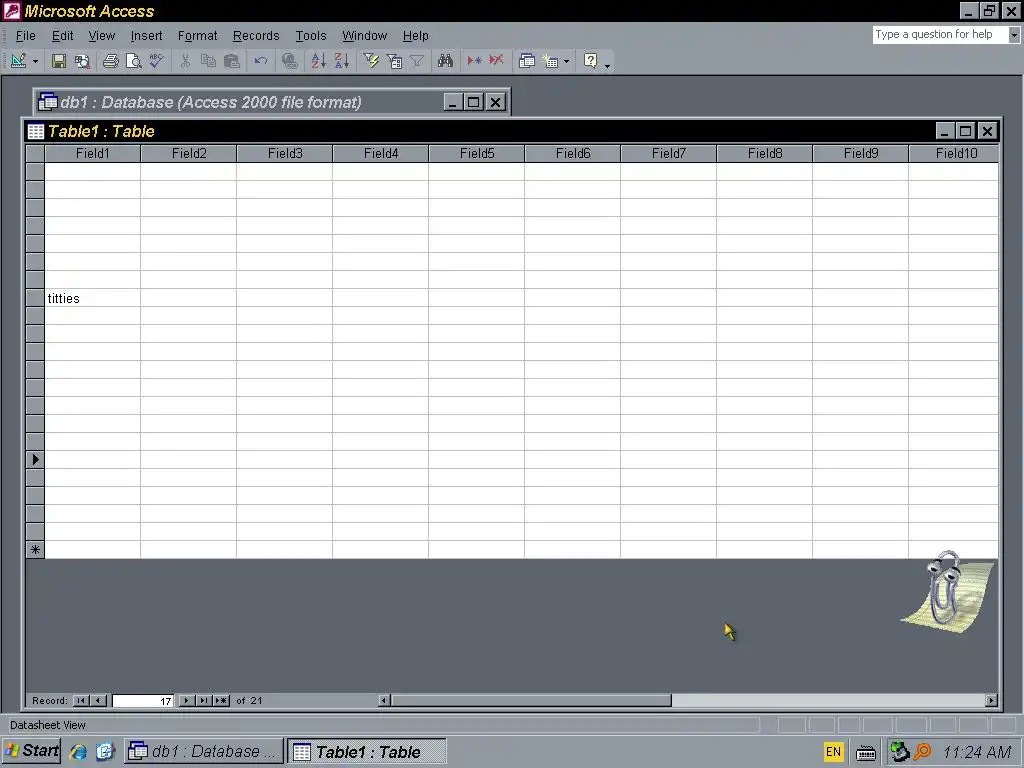
Task: Click the Save floppy disk icon
Action: tap(59, 61)
